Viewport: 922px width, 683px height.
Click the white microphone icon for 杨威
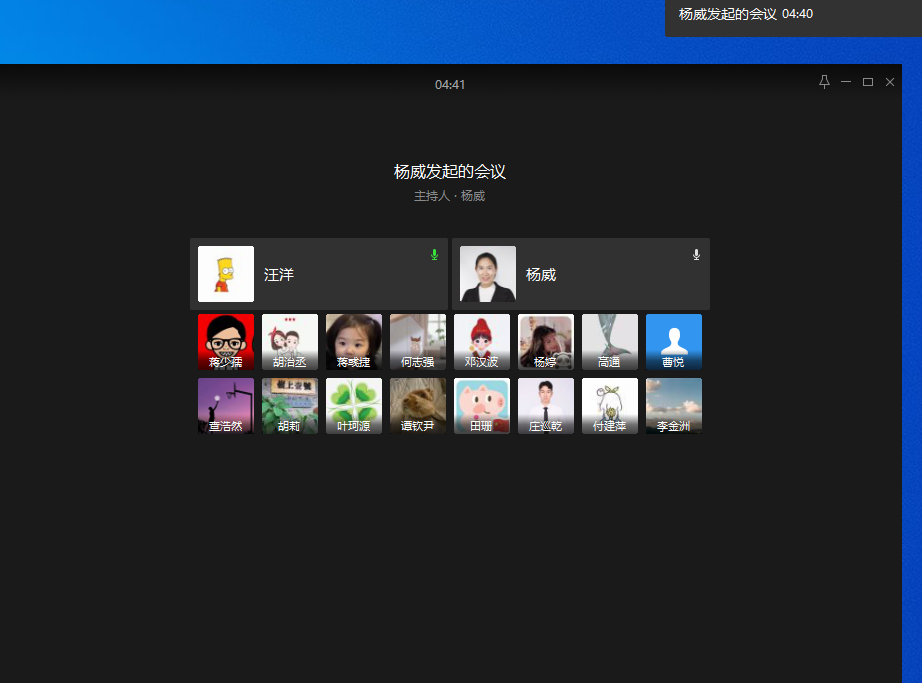696,255
